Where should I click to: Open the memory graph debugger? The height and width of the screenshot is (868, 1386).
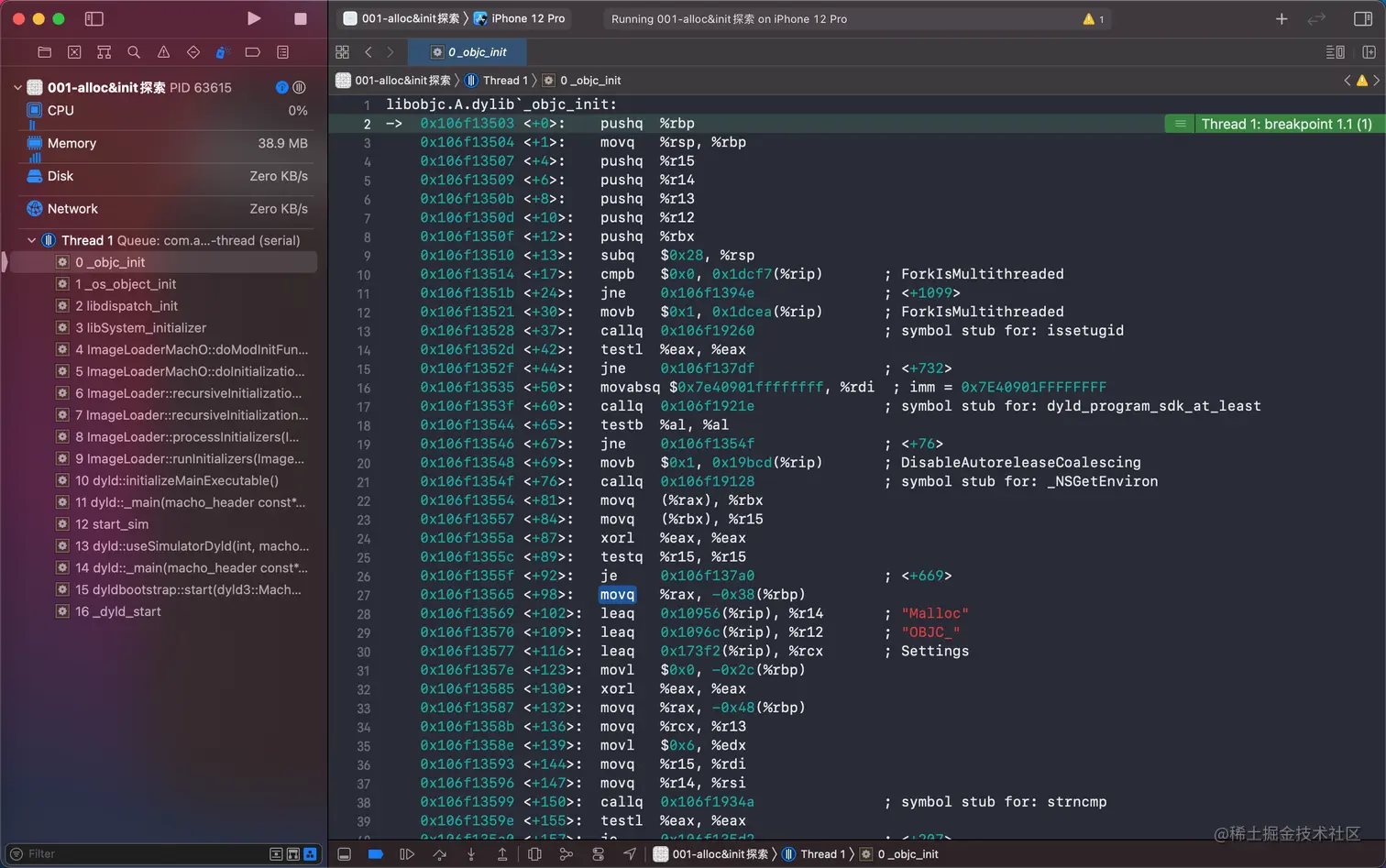click(x=566, y=854)
